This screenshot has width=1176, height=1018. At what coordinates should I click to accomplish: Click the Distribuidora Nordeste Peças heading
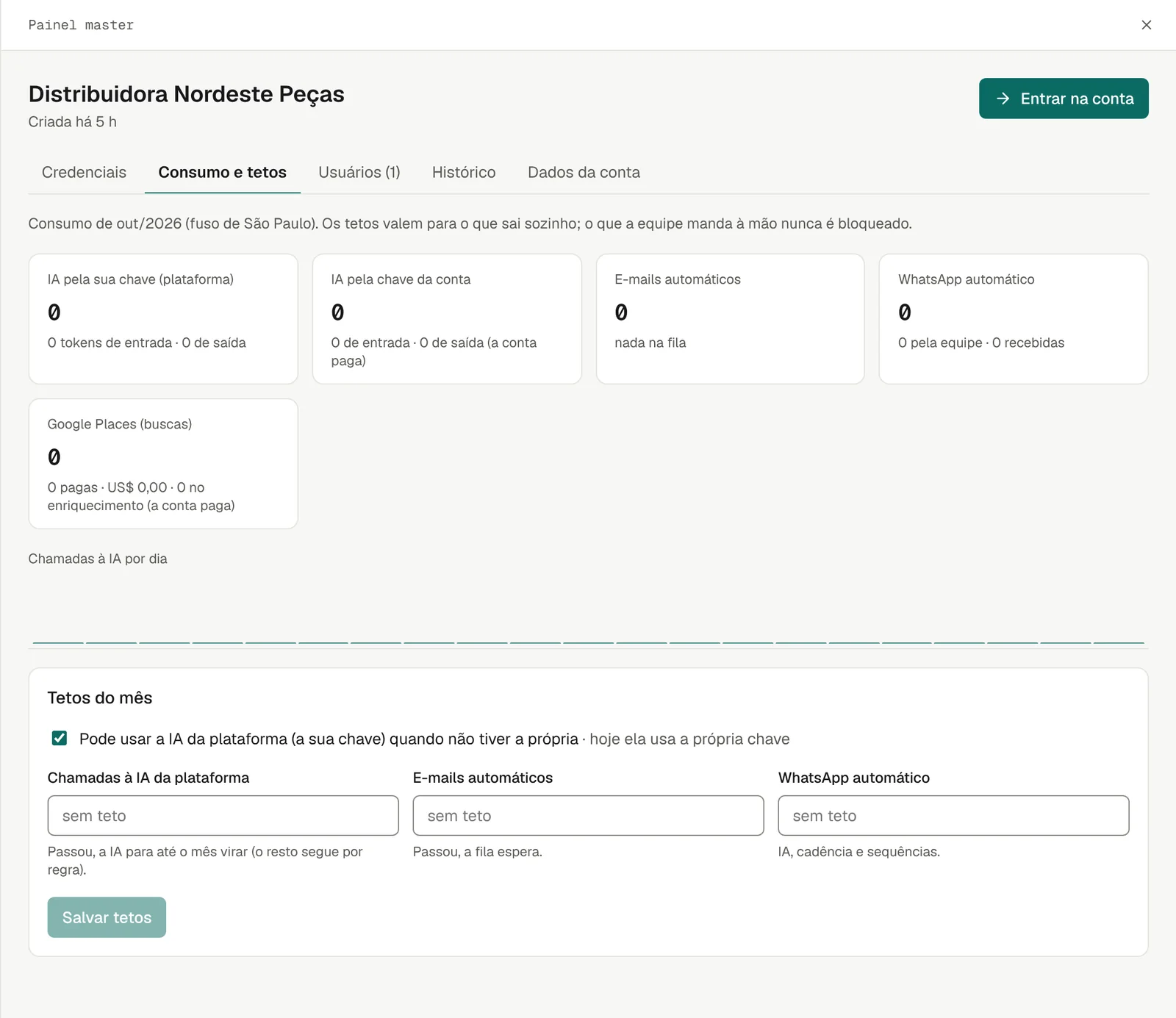(186, 94)
